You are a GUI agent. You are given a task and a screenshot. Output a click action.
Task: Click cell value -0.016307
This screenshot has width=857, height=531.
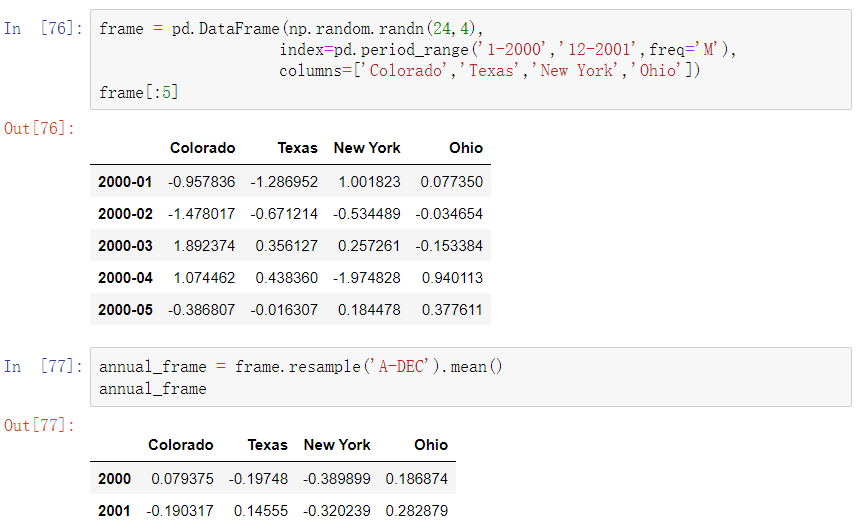point(284,310)
